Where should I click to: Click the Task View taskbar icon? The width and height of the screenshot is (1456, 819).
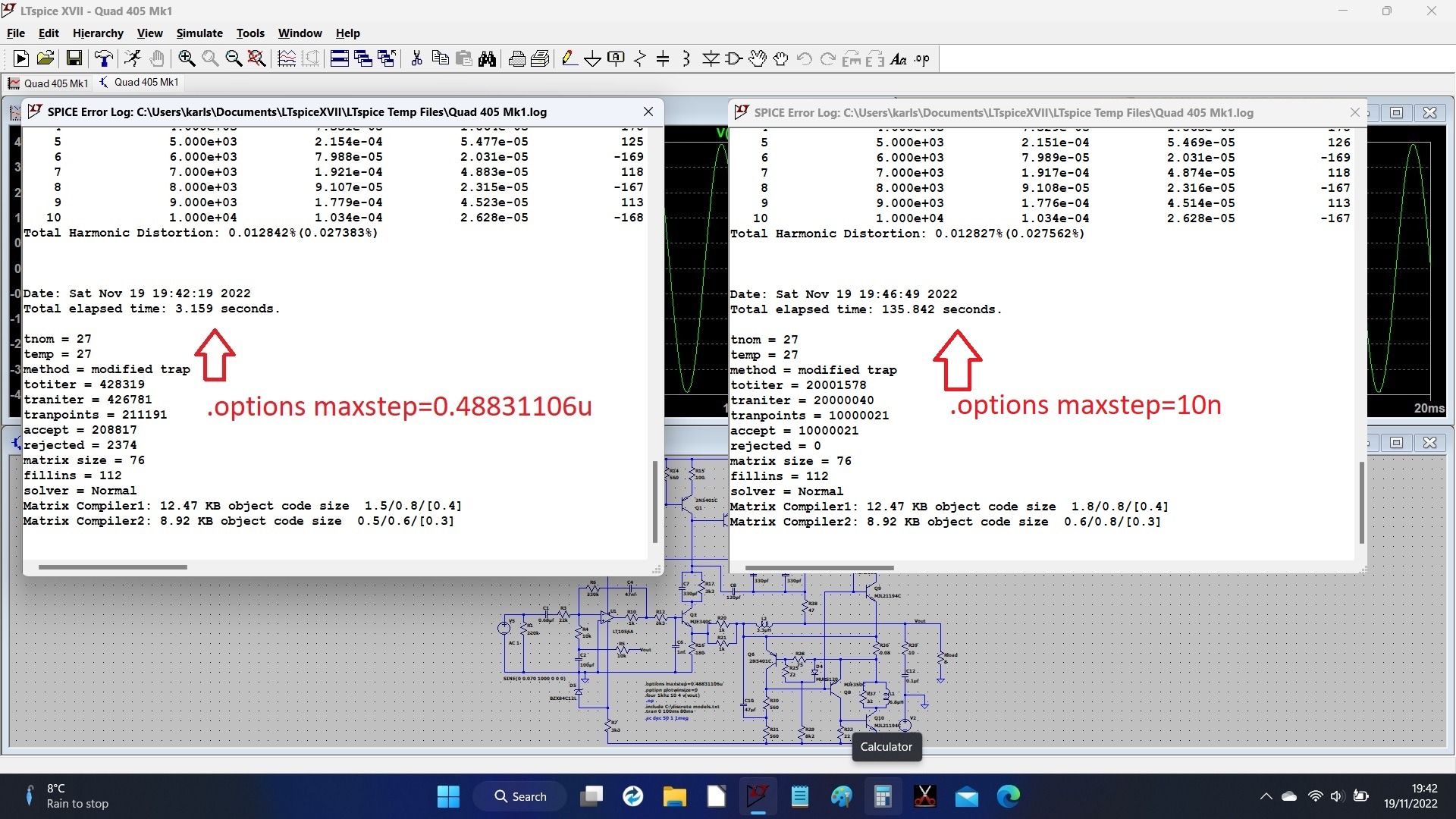pyautogui.click(x=591, y=796)
